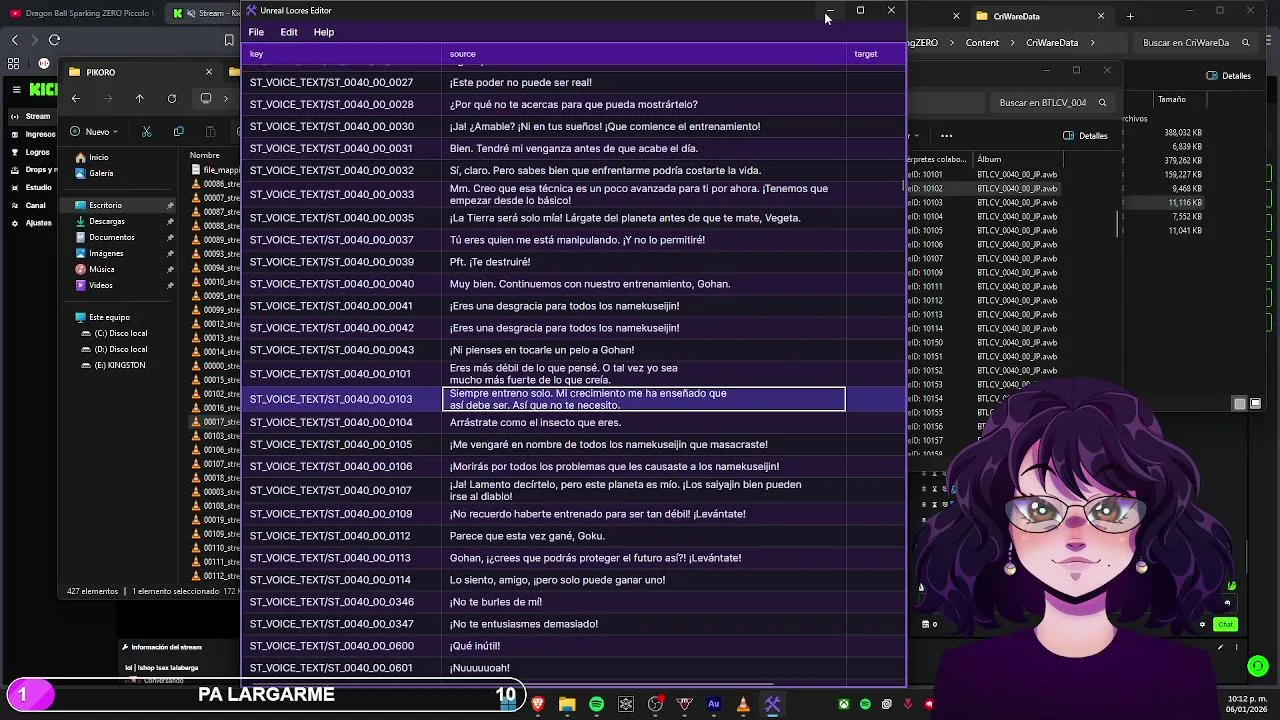This screenshot has width=1280, height=720.
Task: Click the Cut scissors icon in Explorer toolbar
Action: coord(146,131)
